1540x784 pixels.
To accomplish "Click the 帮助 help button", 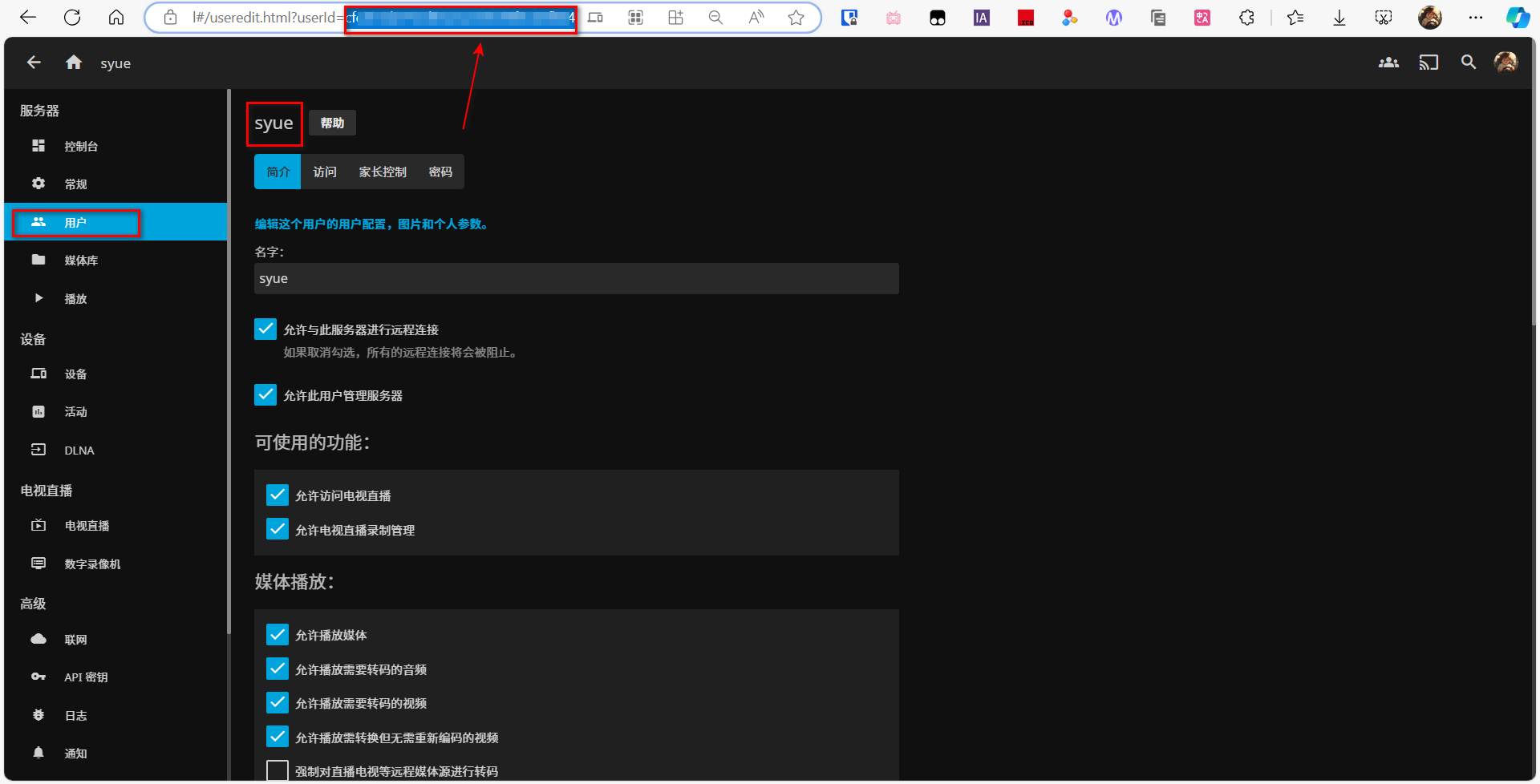I will point(332,123).
